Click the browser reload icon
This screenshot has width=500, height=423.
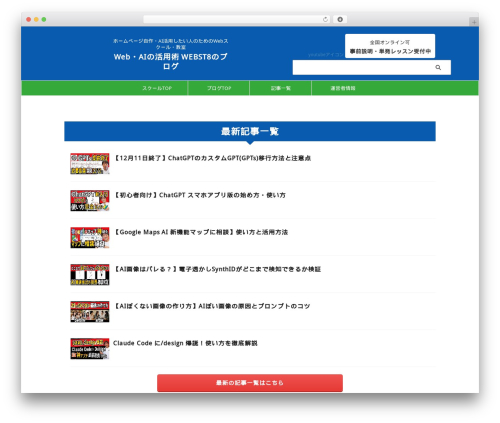[325, 20]
